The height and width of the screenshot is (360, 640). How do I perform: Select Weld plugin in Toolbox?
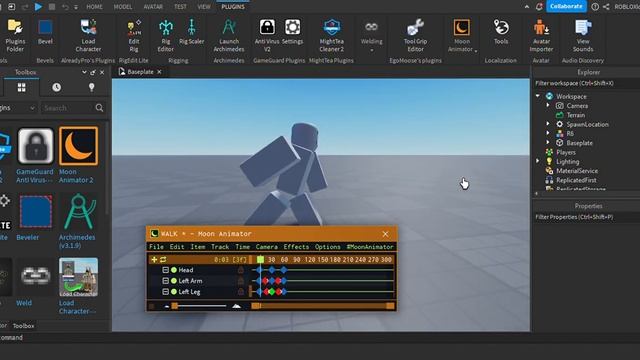[36, 277]
